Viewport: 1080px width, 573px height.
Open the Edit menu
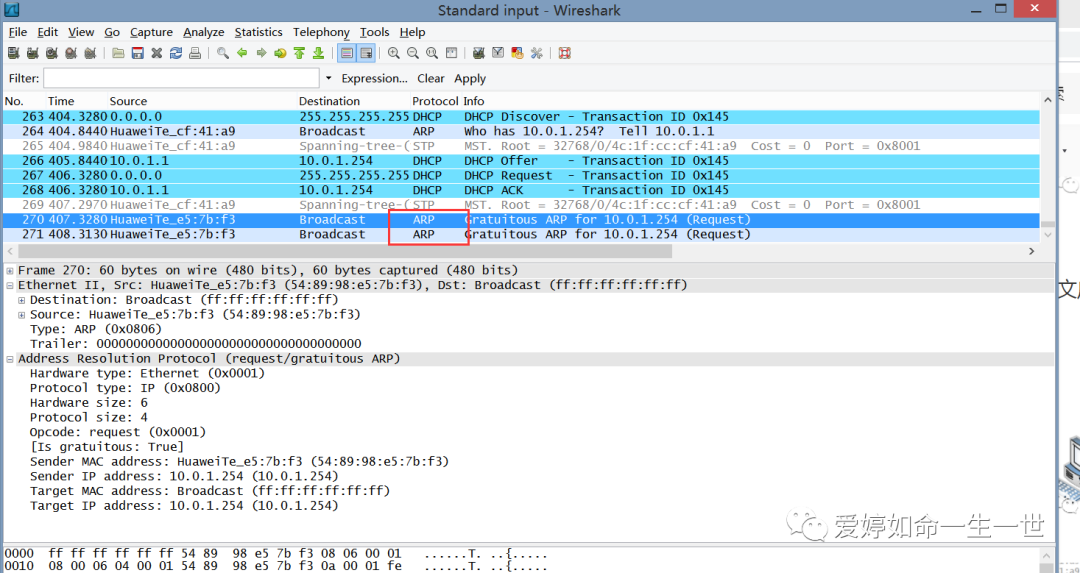[x=48, y=32]
